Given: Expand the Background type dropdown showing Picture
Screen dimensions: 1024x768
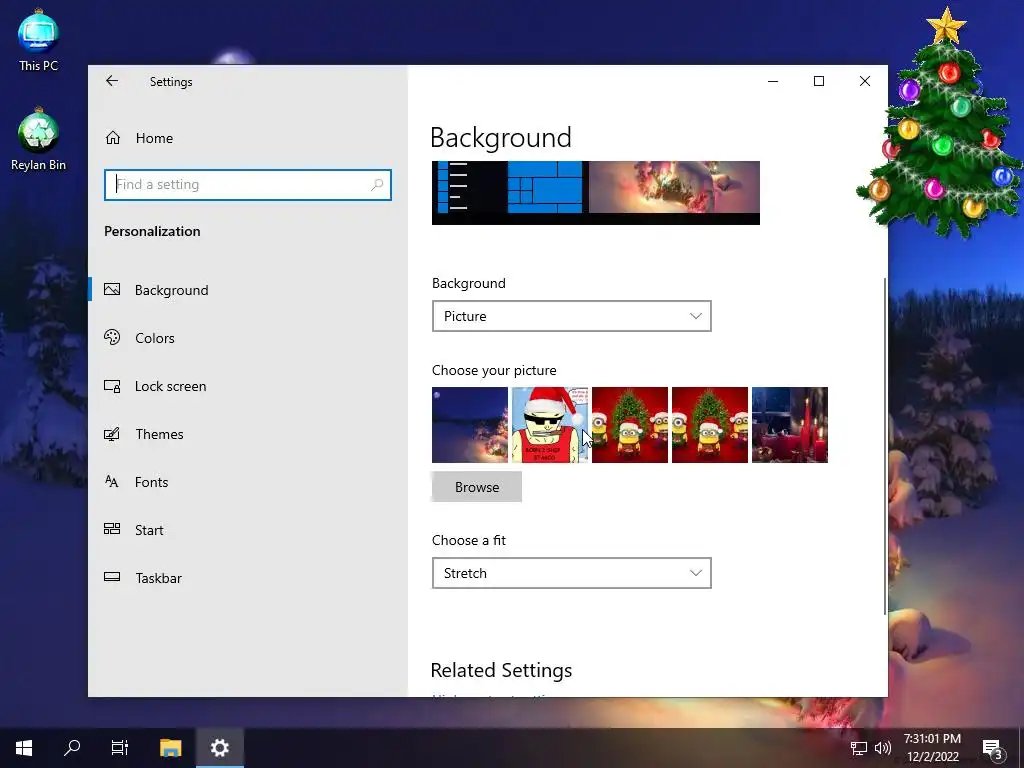Looking at the screenshot, I should coord(571,316).
